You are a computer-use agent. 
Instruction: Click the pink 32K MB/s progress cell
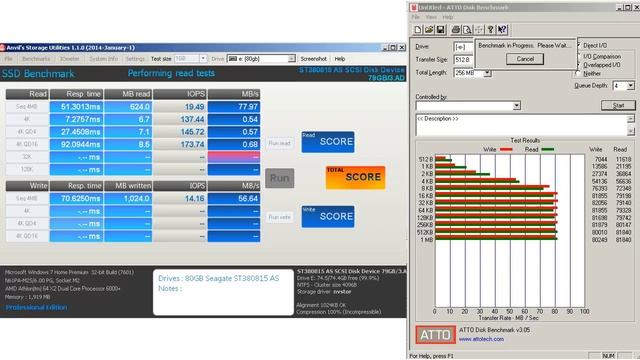[x=234, y=157]
